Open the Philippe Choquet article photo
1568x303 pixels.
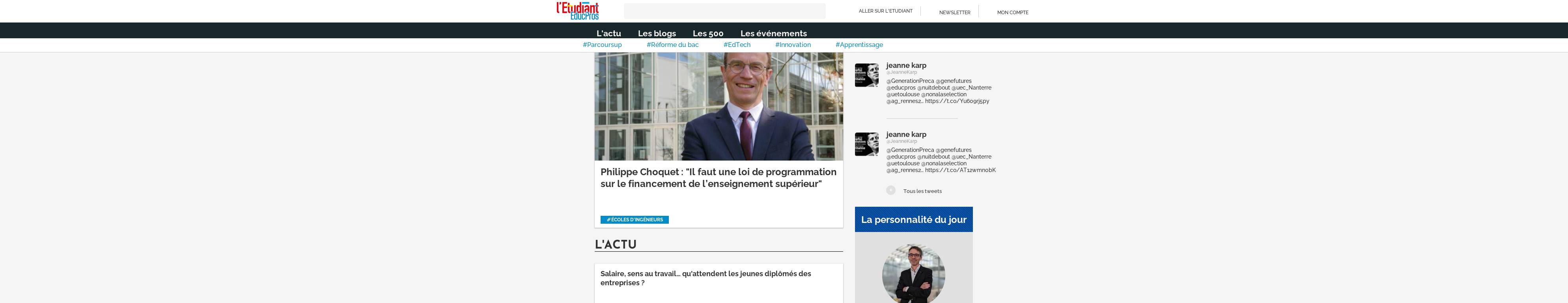pyautogui.click(x=718, y=107)
